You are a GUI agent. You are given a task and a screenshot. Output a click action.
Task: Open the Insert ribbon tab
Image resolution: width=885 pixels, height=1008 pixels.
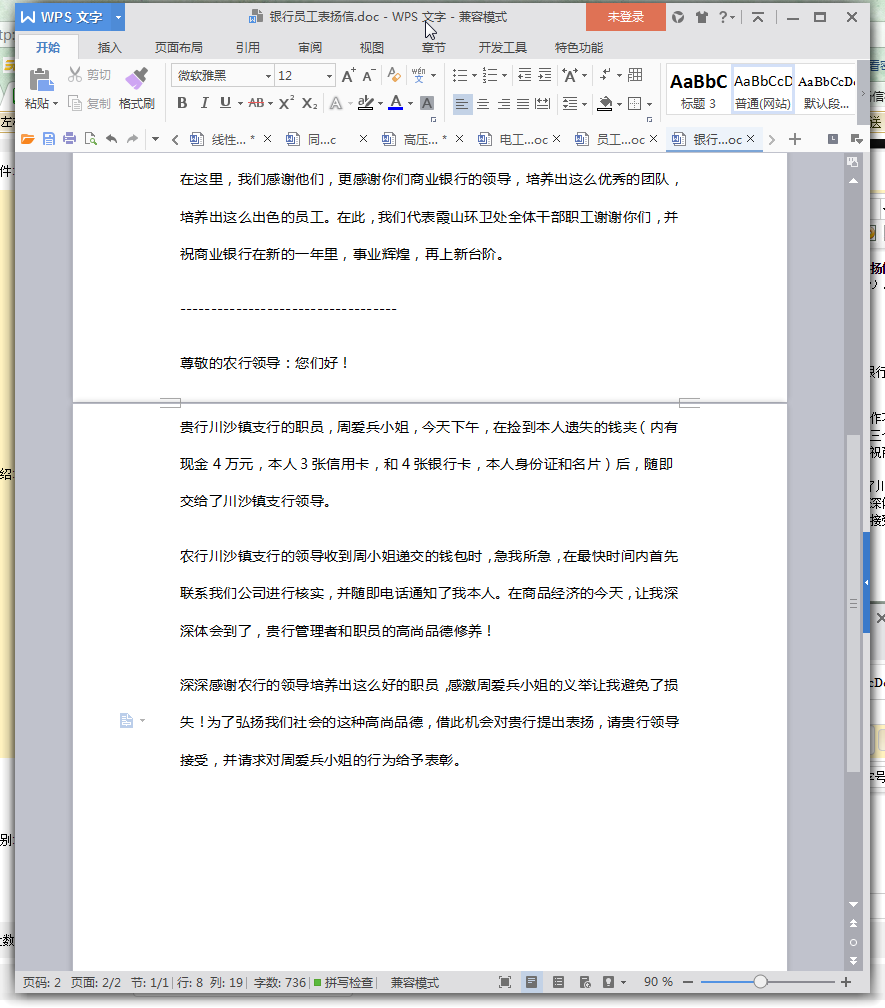click(x=109, y=48)
